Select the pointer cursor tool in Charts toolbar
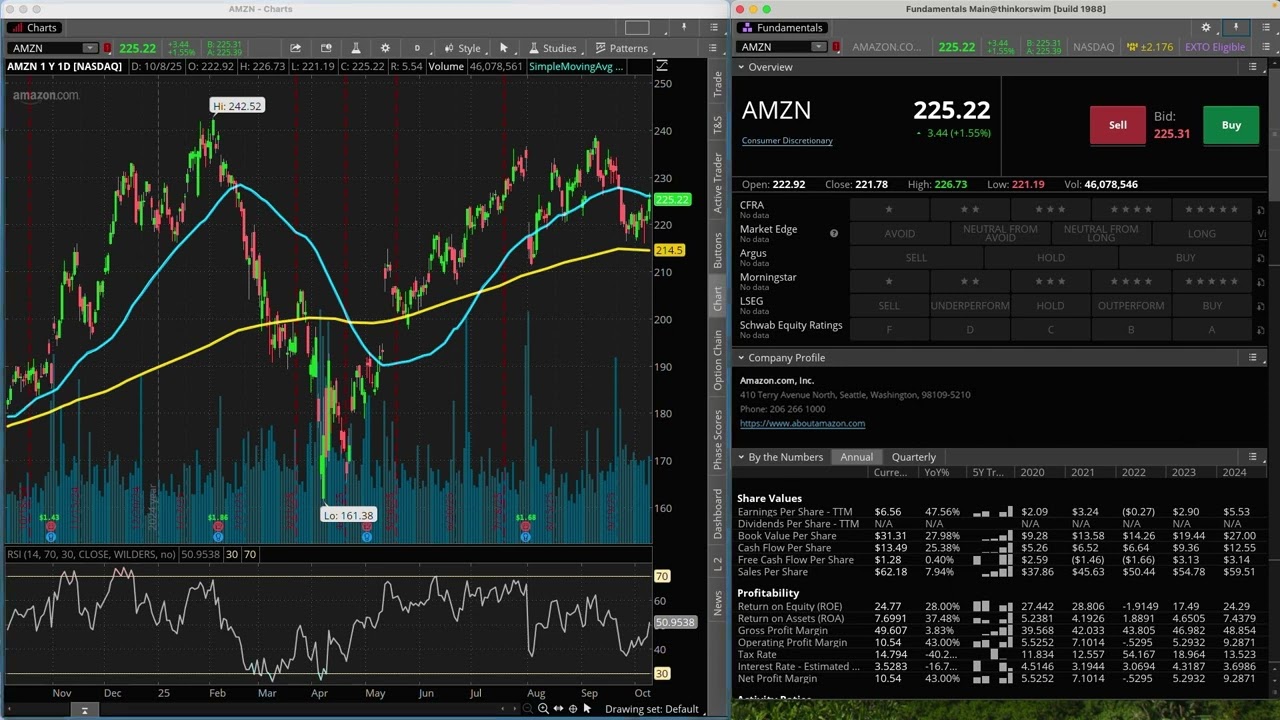 tap(504, 48)
